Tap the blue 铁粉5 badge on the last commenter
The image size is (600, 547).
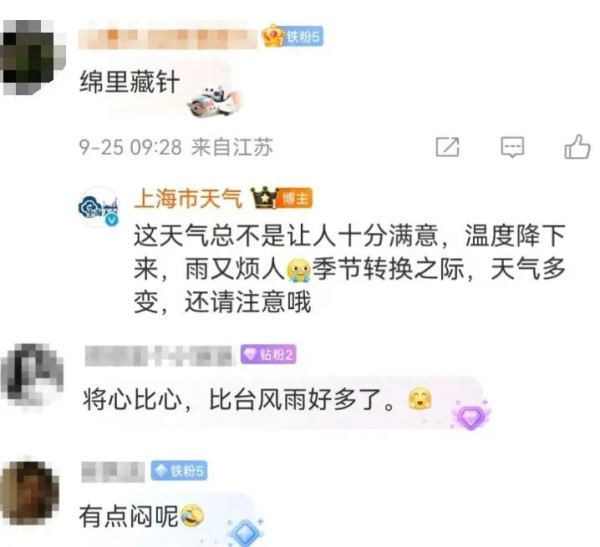click(x=179, y=470)
